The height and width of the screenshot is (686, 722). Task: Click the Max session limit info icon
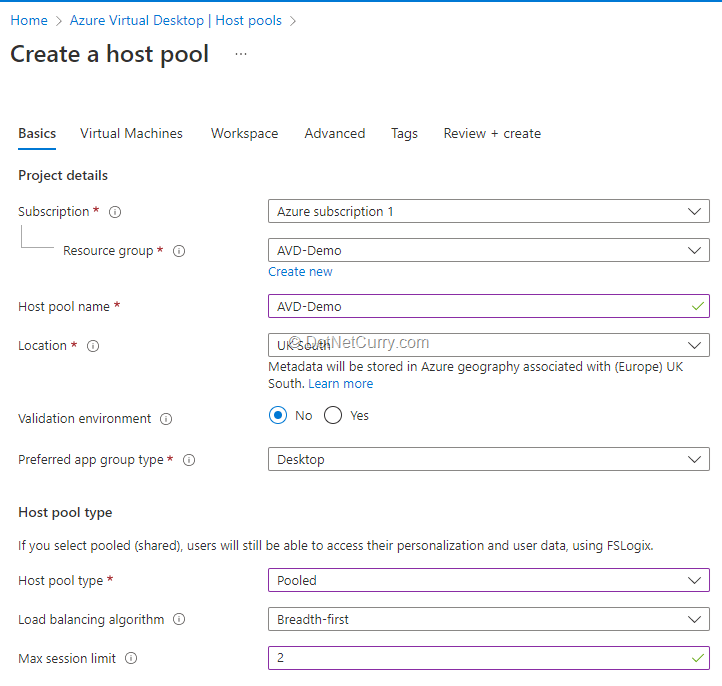[x=131, y=658]
